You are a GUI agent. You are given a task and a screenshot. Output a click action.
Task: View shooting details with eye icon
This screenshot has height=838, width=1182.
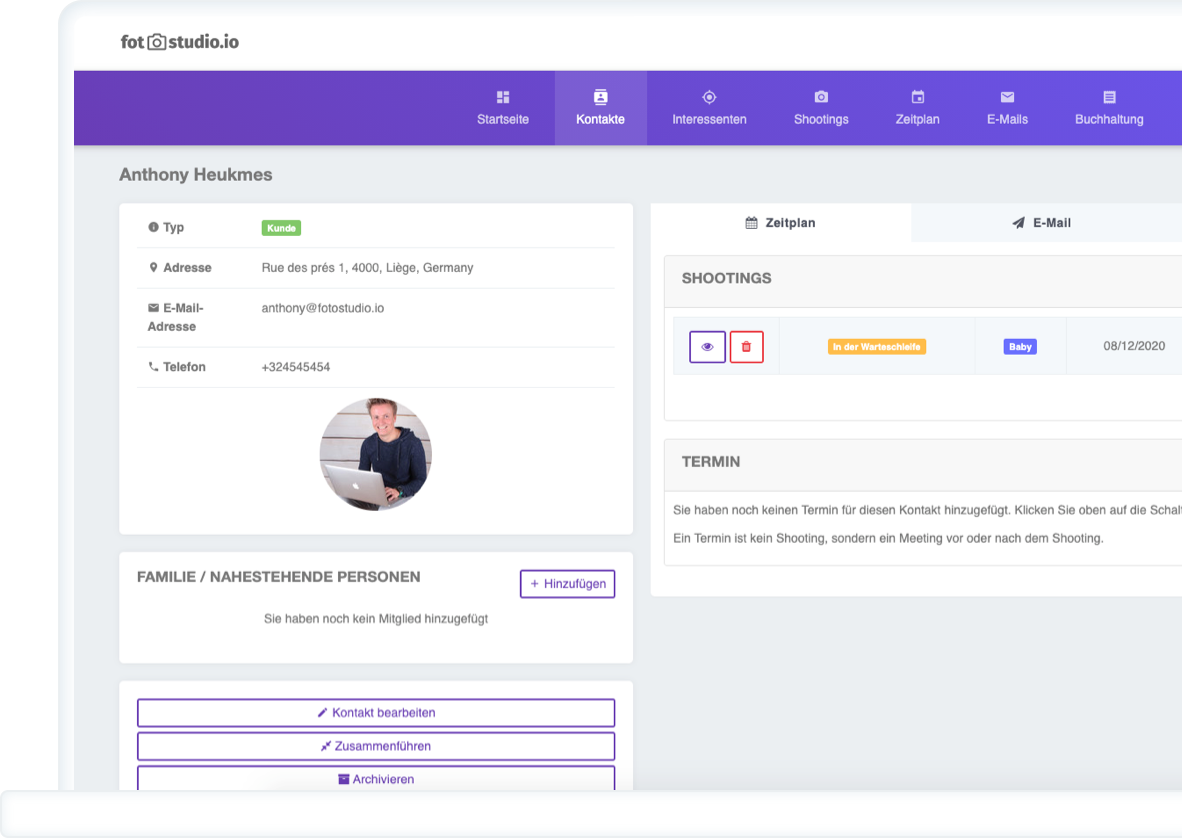click(707, 347)
